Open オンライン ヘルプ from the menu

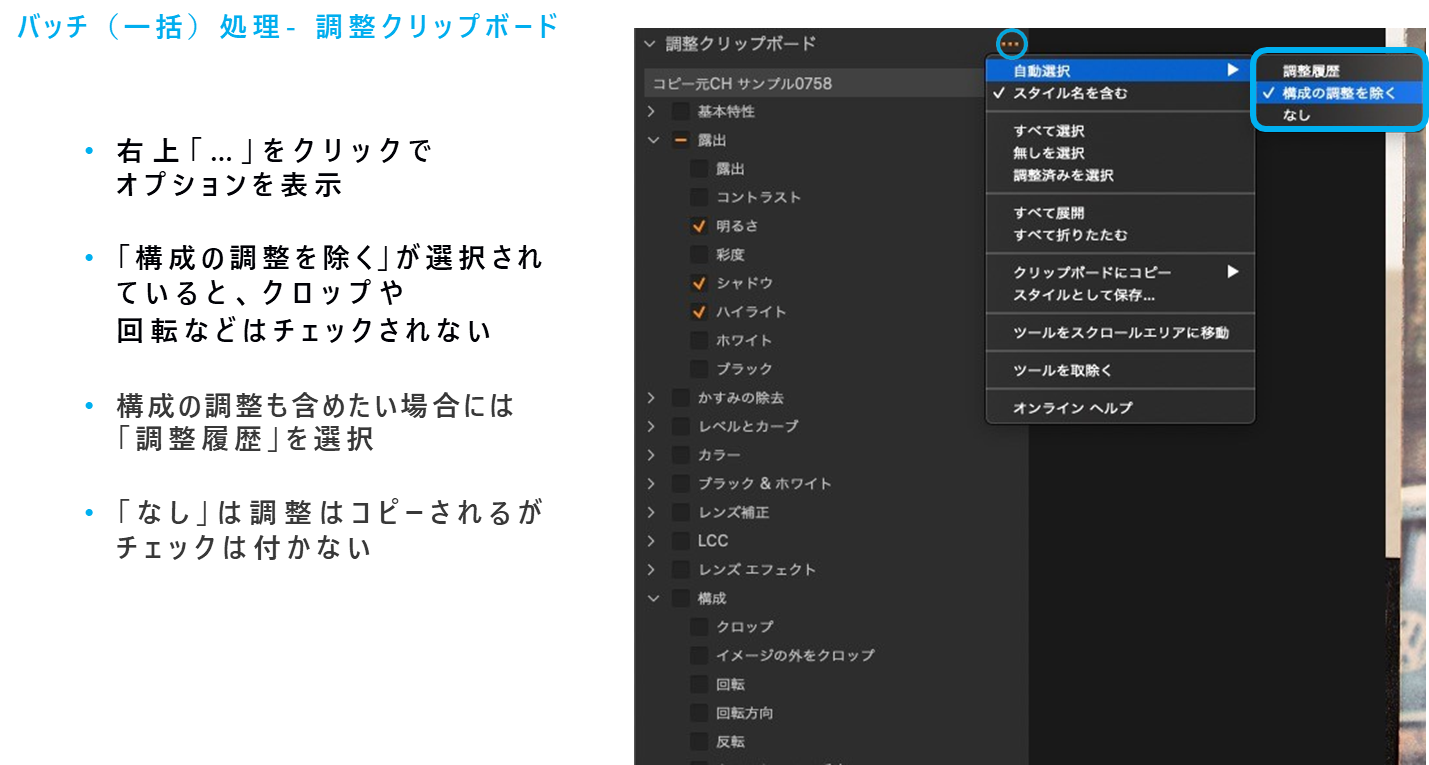click(1119, 408)
